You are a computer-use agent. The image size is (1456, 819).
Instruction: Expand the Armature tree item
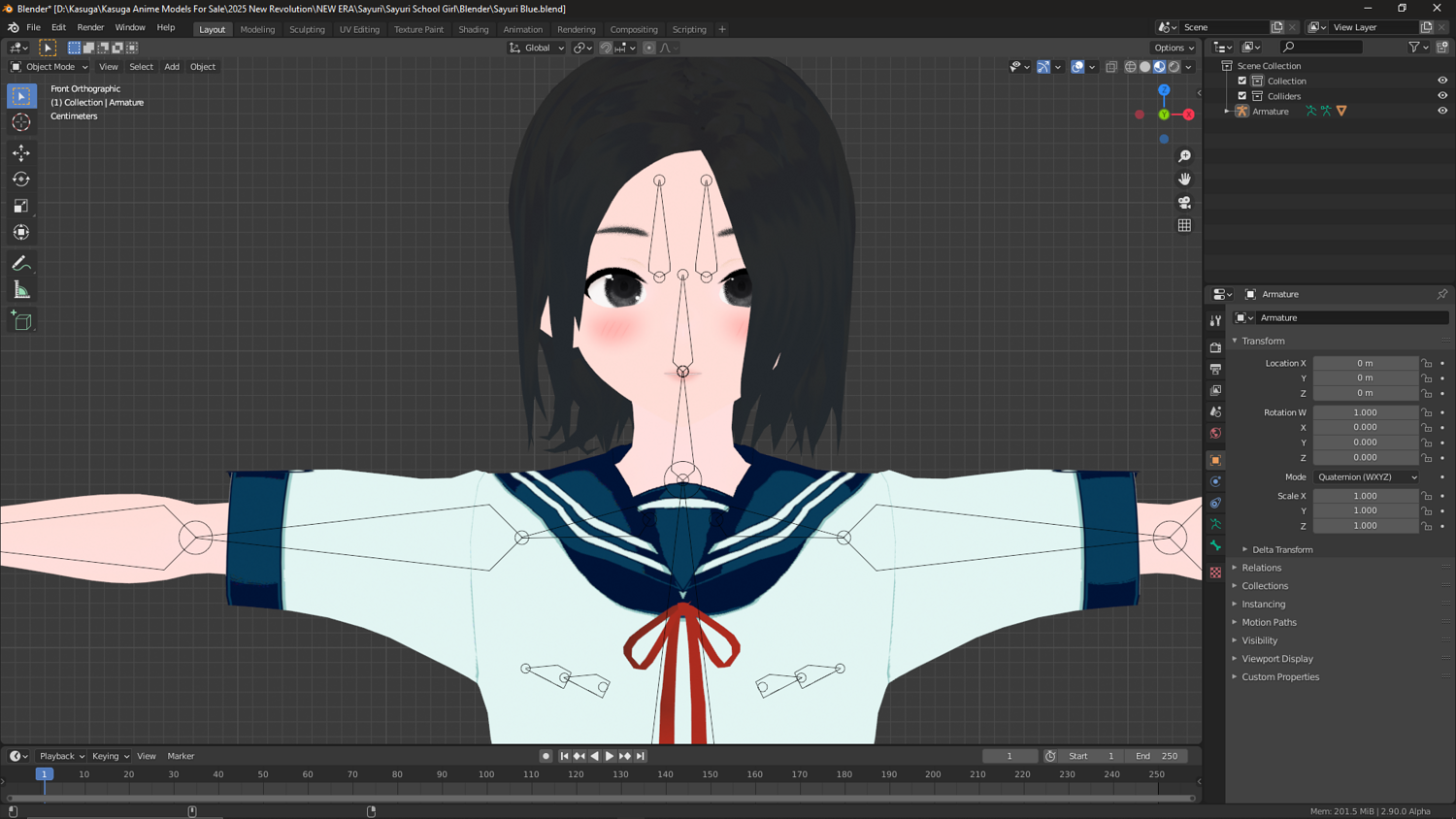pos(1228,112)
